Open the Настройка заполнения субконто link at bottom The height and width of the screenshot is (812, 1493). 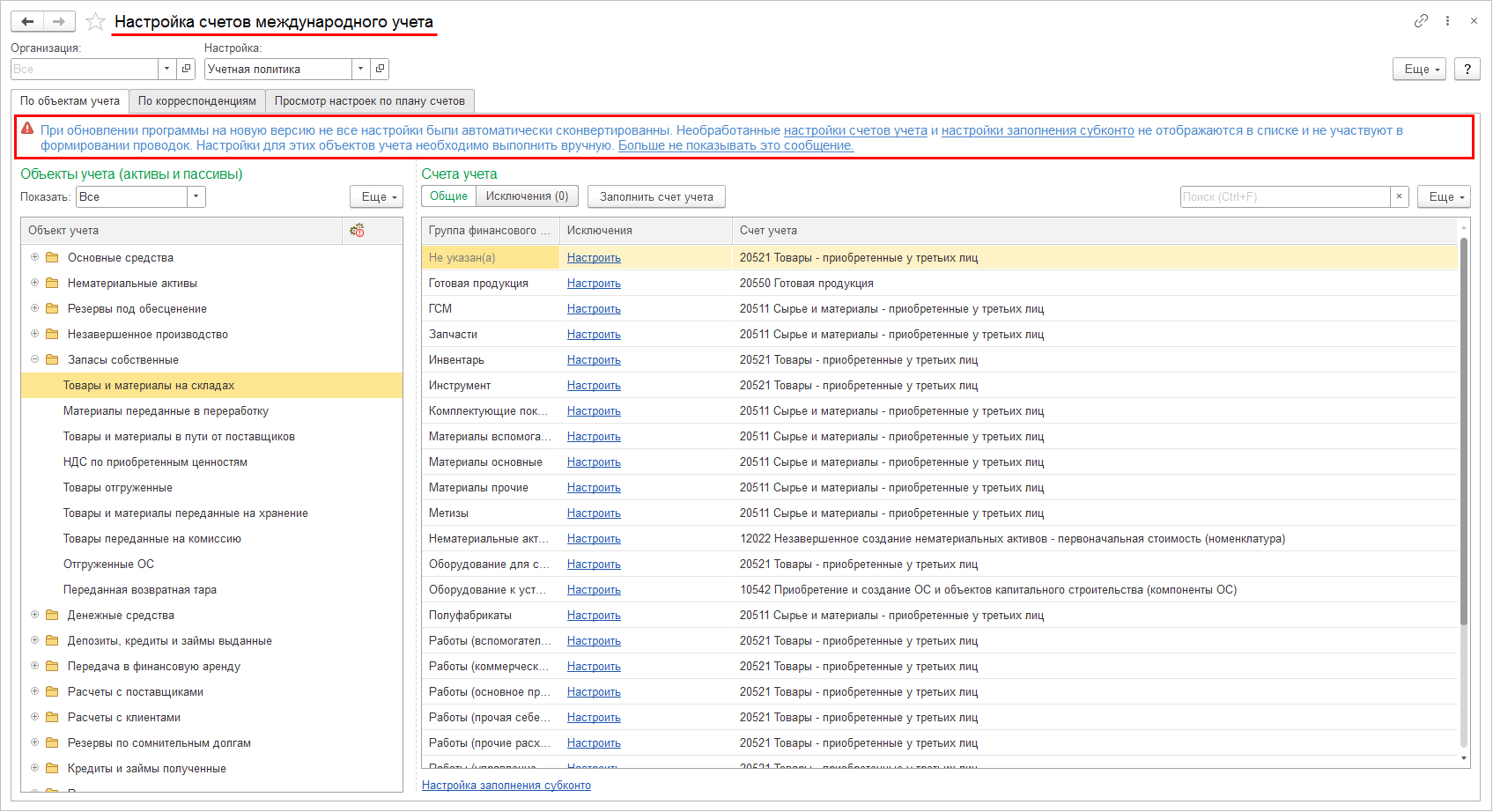coord(506,786)
